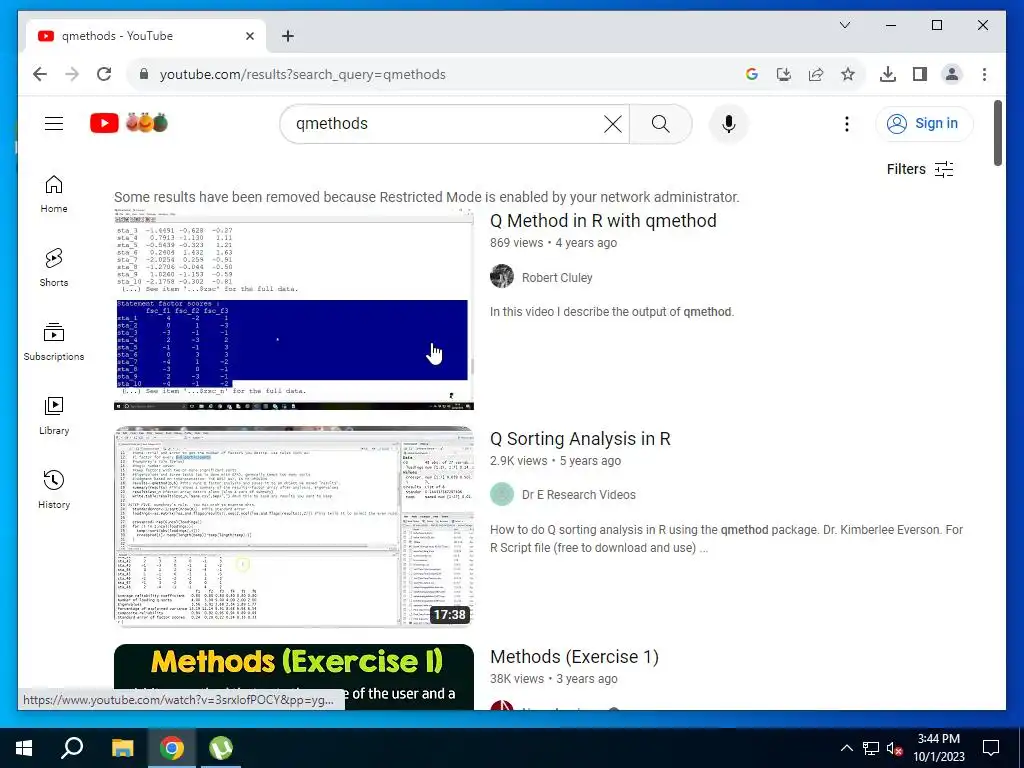1024x768 pixels.
Task: Focus the address bar URL
Action: 302,74
